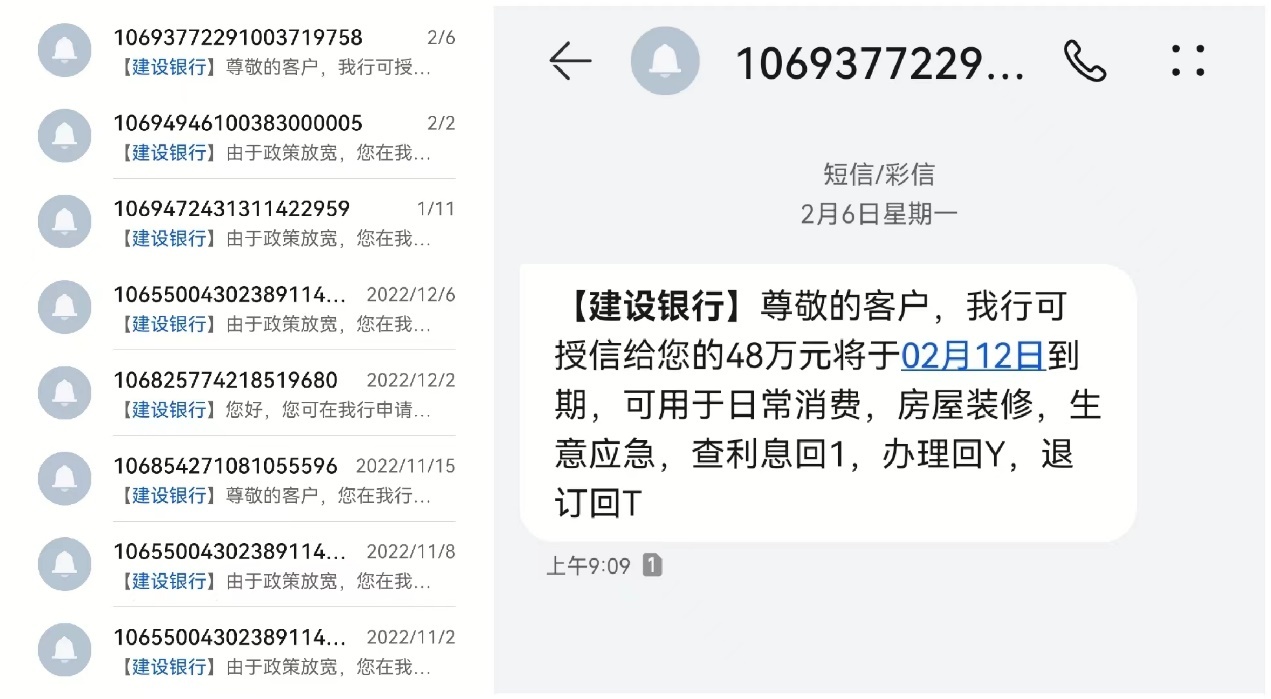The image size is (1271, 699).
Task: Open the 02月12日 date link in message
Action: 973,356
